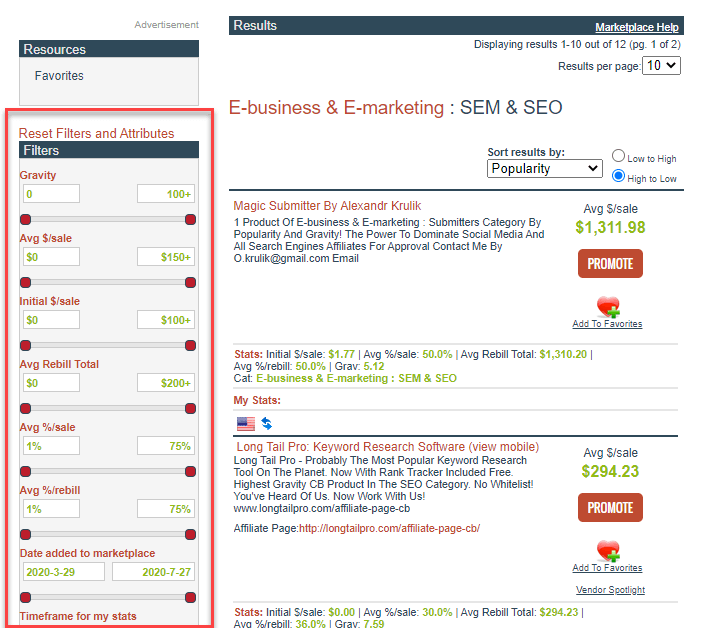Open the longtailpro affiliate page URL
Viewport: 702px width, 628px height.
(390, 528)
